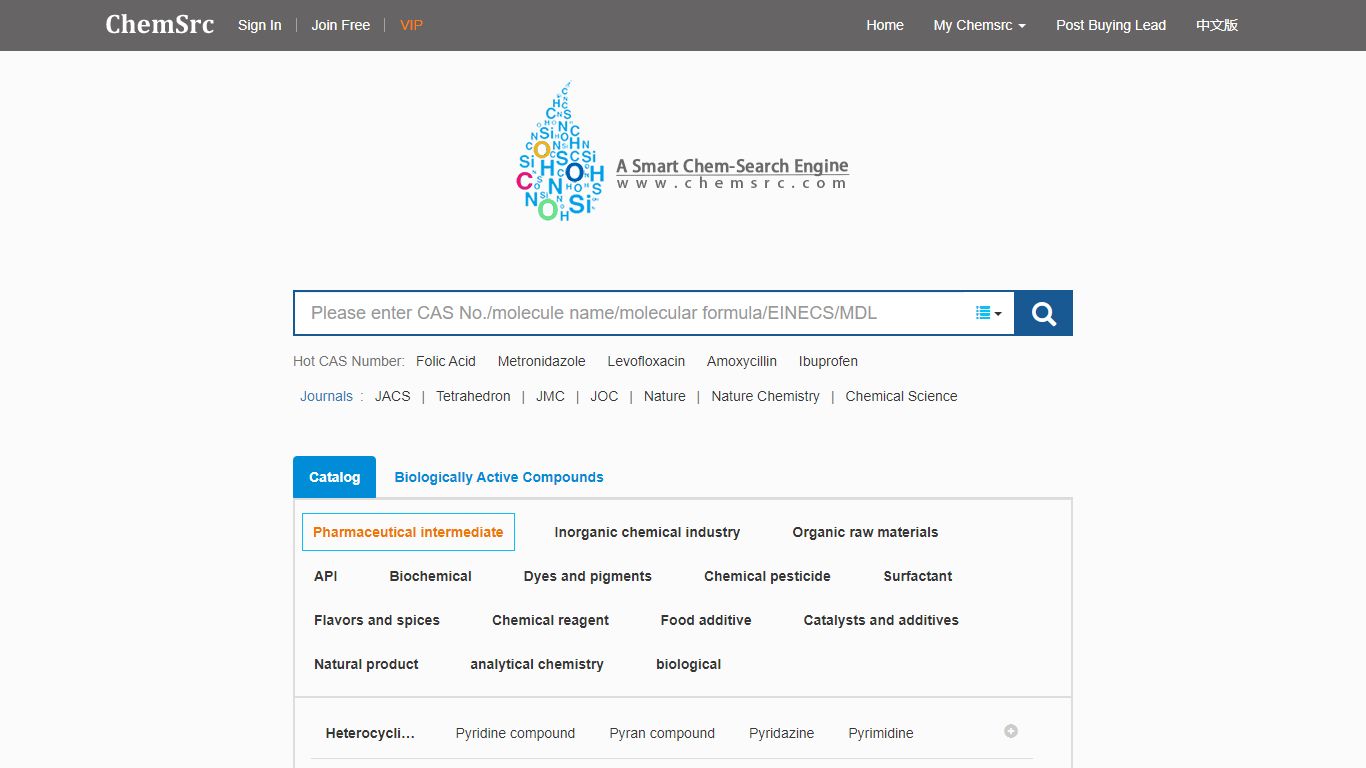
Task: Open Pyridazine subcategory
Action: coord(781,733)
